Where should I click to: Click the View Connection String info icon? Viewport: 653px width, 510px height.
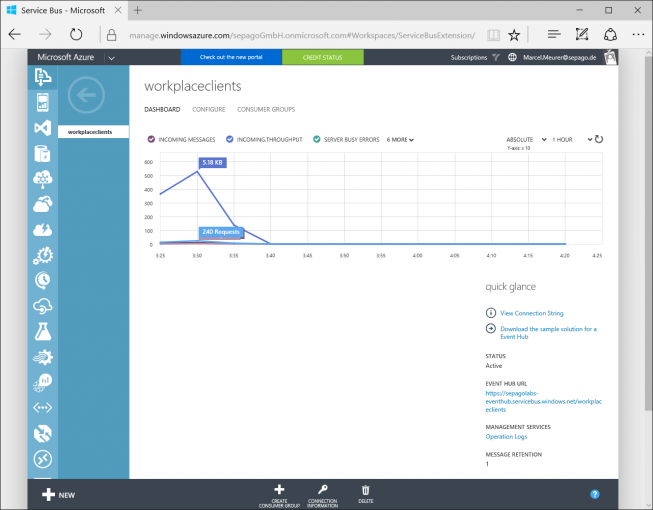click(491, 313)
